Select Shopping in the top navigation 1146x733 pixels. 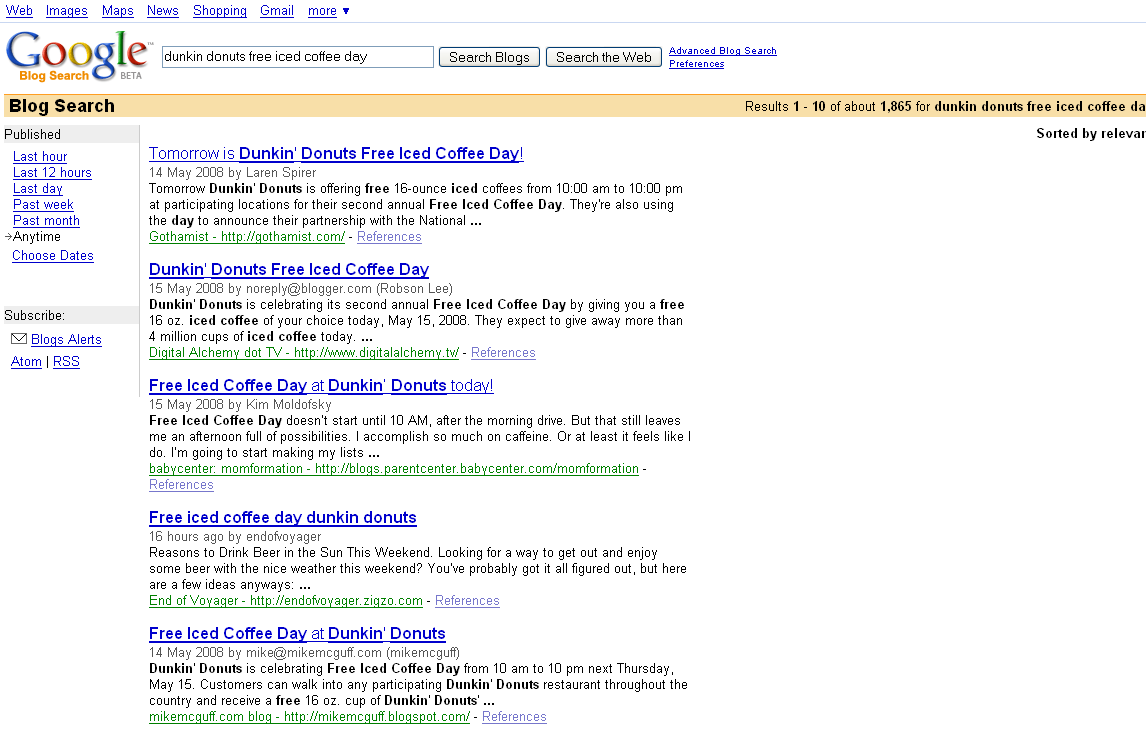[219, 11]
